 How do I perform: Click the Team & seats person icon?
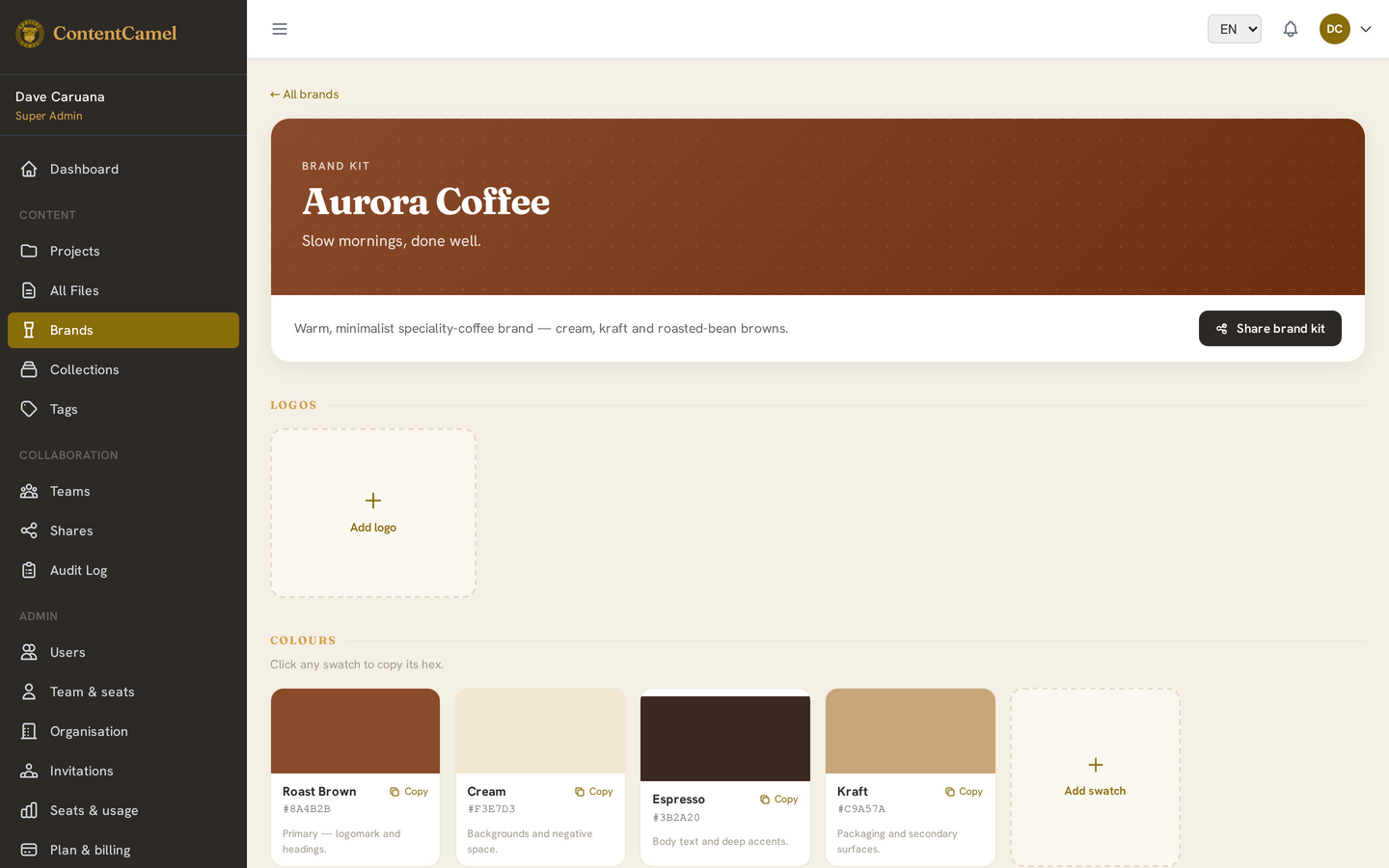(29, 692)
